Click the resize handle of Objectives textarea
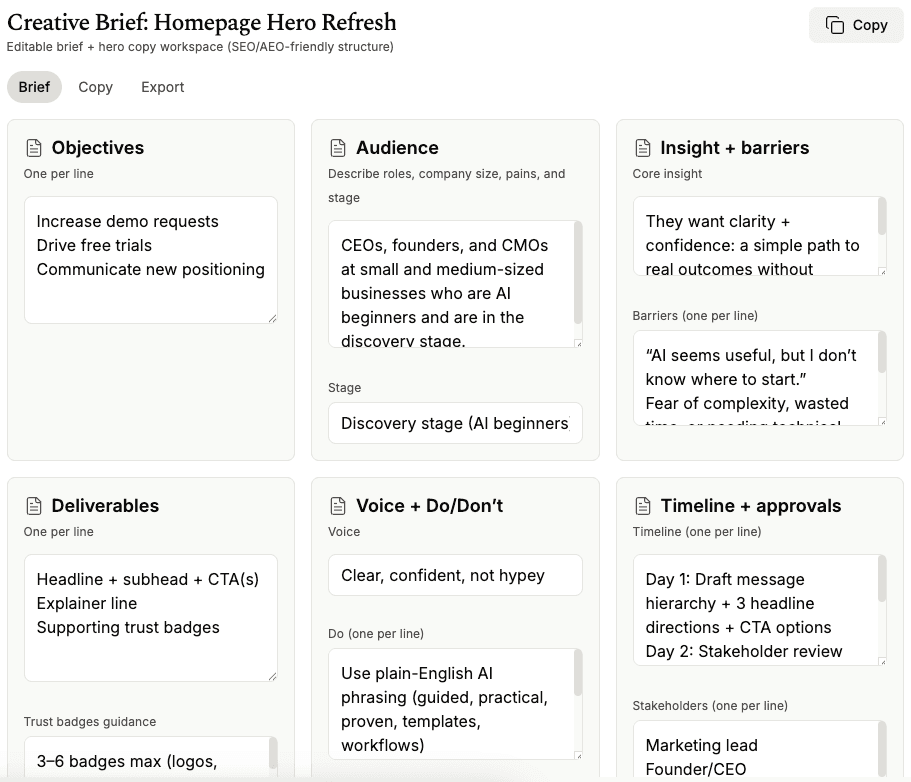Image resolution: width=911 pixels, height=782 pixels. [x=272, y=318]
